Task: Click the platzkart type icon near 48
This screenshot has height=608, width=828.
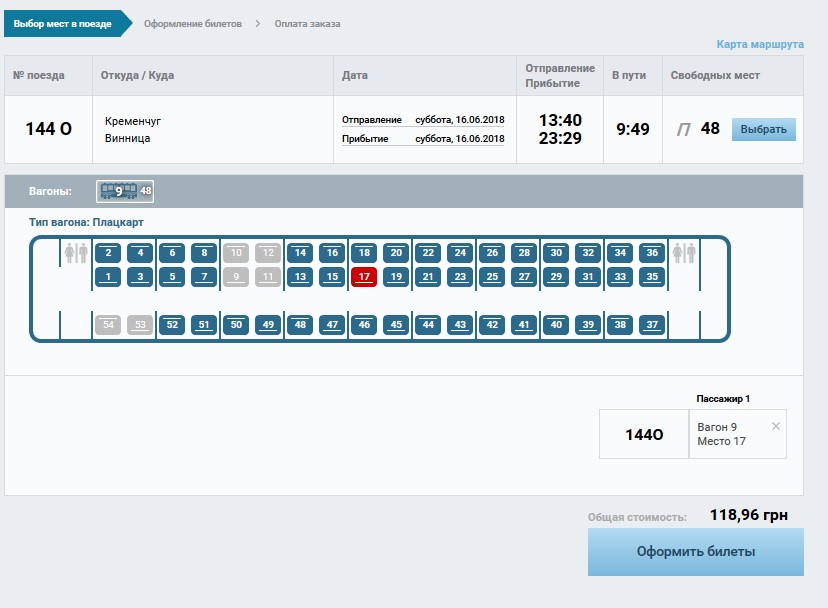Action: coord(683,129)
